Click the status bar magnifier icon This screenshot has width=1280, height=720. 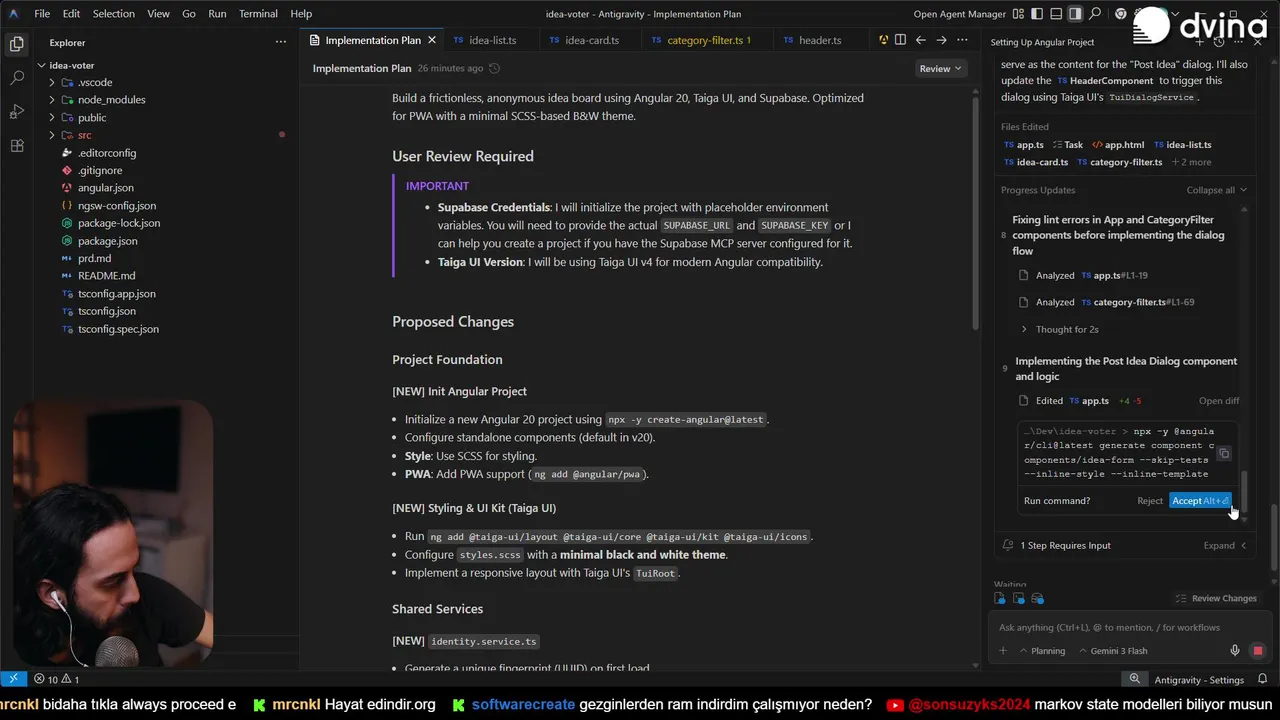[1135, 679]
